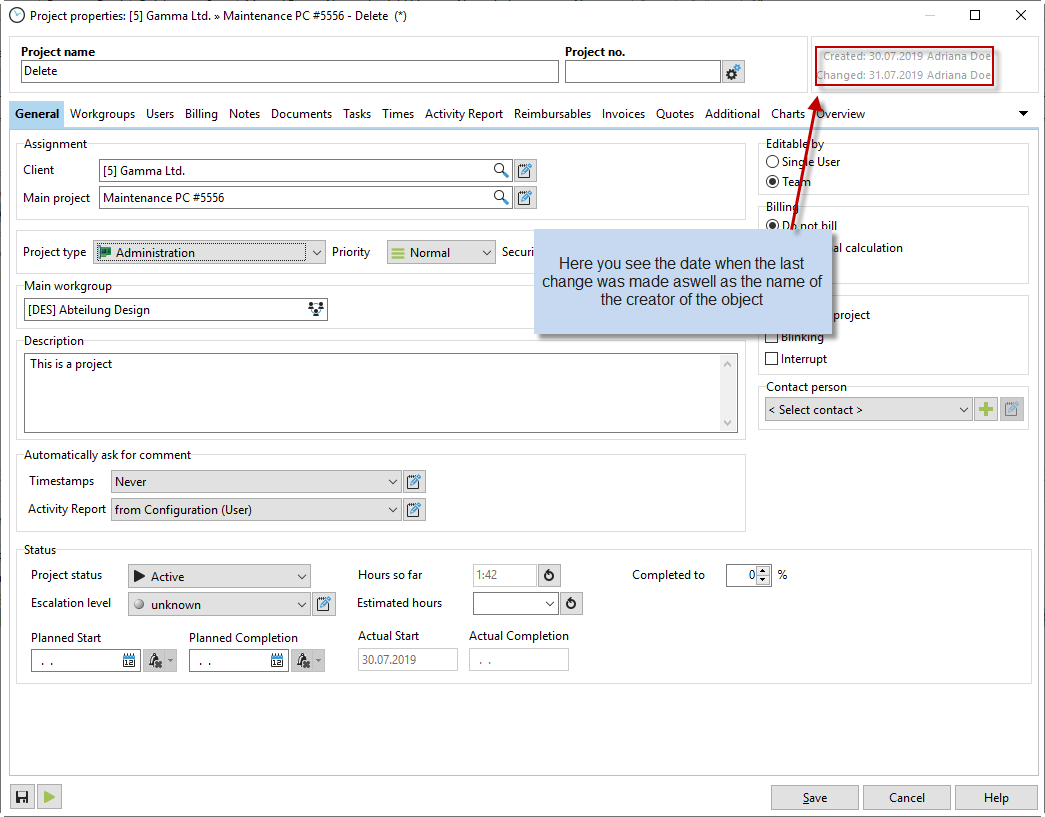Open Planned Start calendar picker

click(x=129, y=661)
